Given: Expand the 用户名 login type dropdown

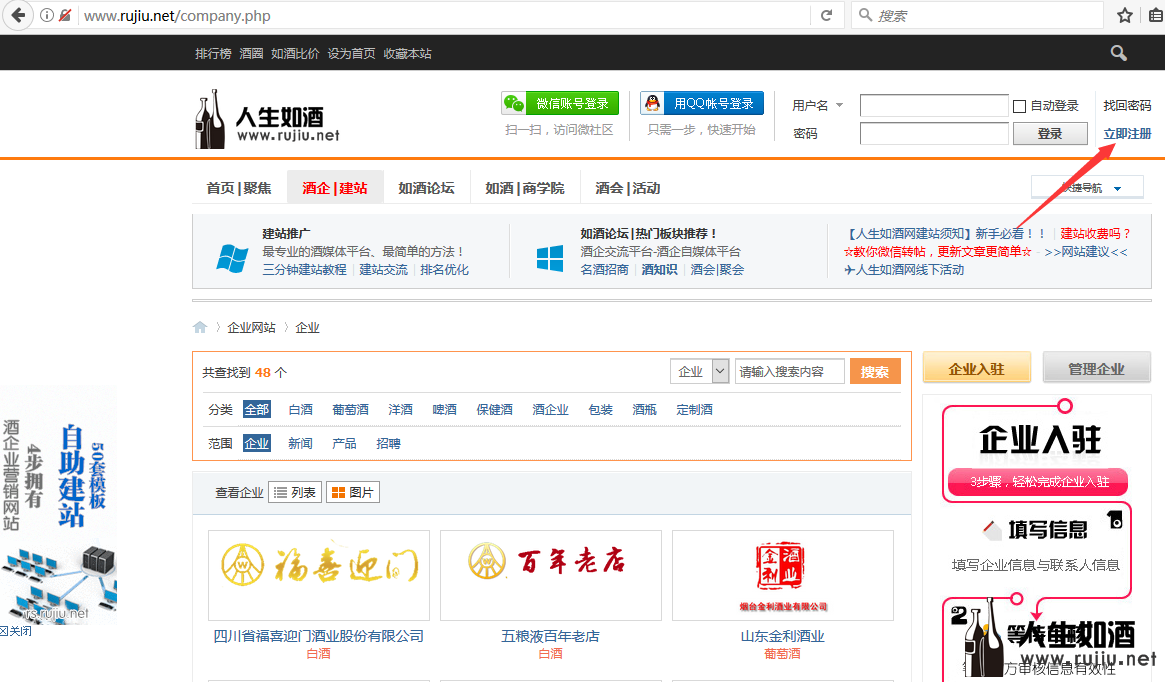Looking at the screenshot, I should 840,105.
